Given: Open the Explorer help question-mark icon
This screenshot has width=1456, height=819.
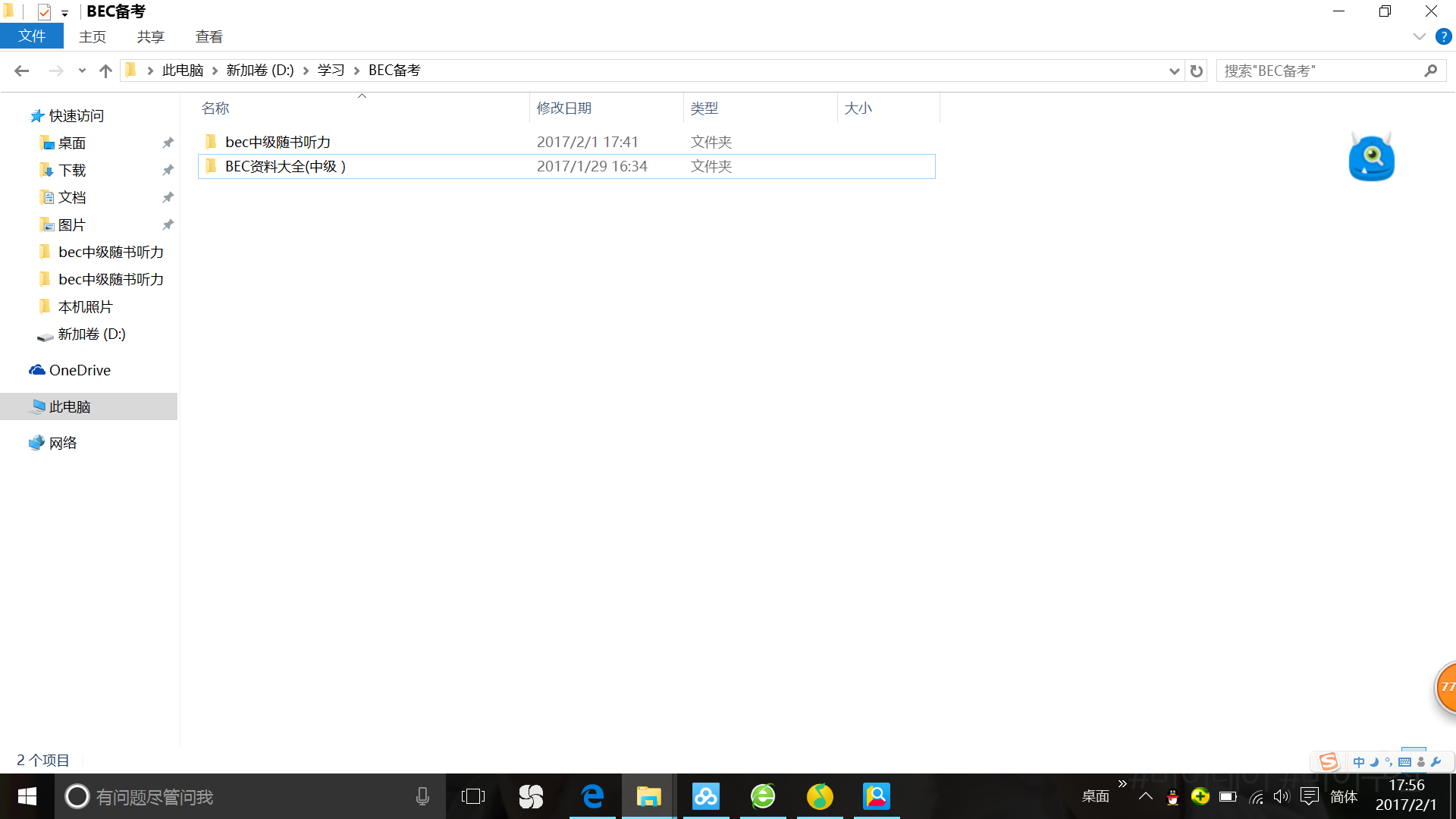Looking at the screenshot, I should coord(1443,36).
